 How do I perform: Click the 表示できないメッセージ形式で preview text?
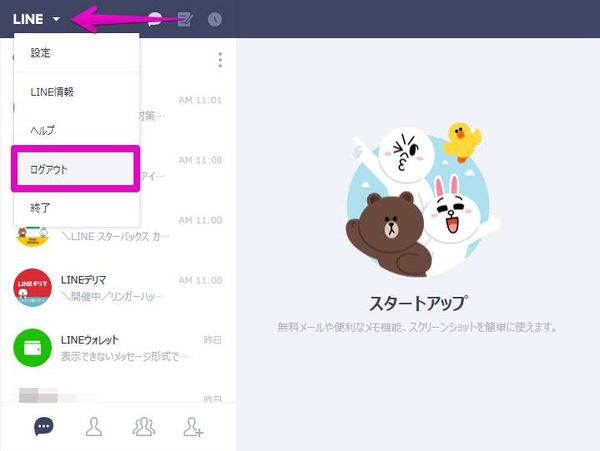[x=125, y=357]
